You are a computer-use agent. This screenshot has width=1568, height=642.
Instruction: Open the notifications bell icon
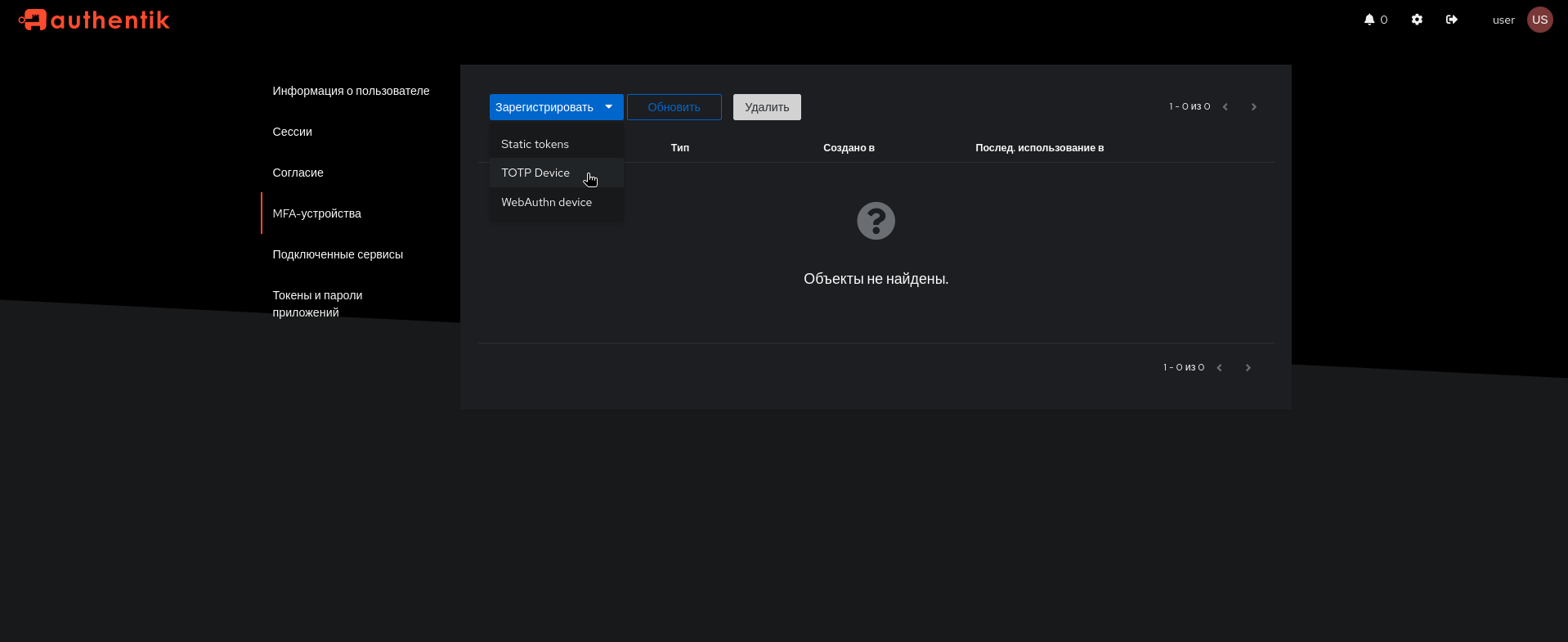pos(1369,20)
